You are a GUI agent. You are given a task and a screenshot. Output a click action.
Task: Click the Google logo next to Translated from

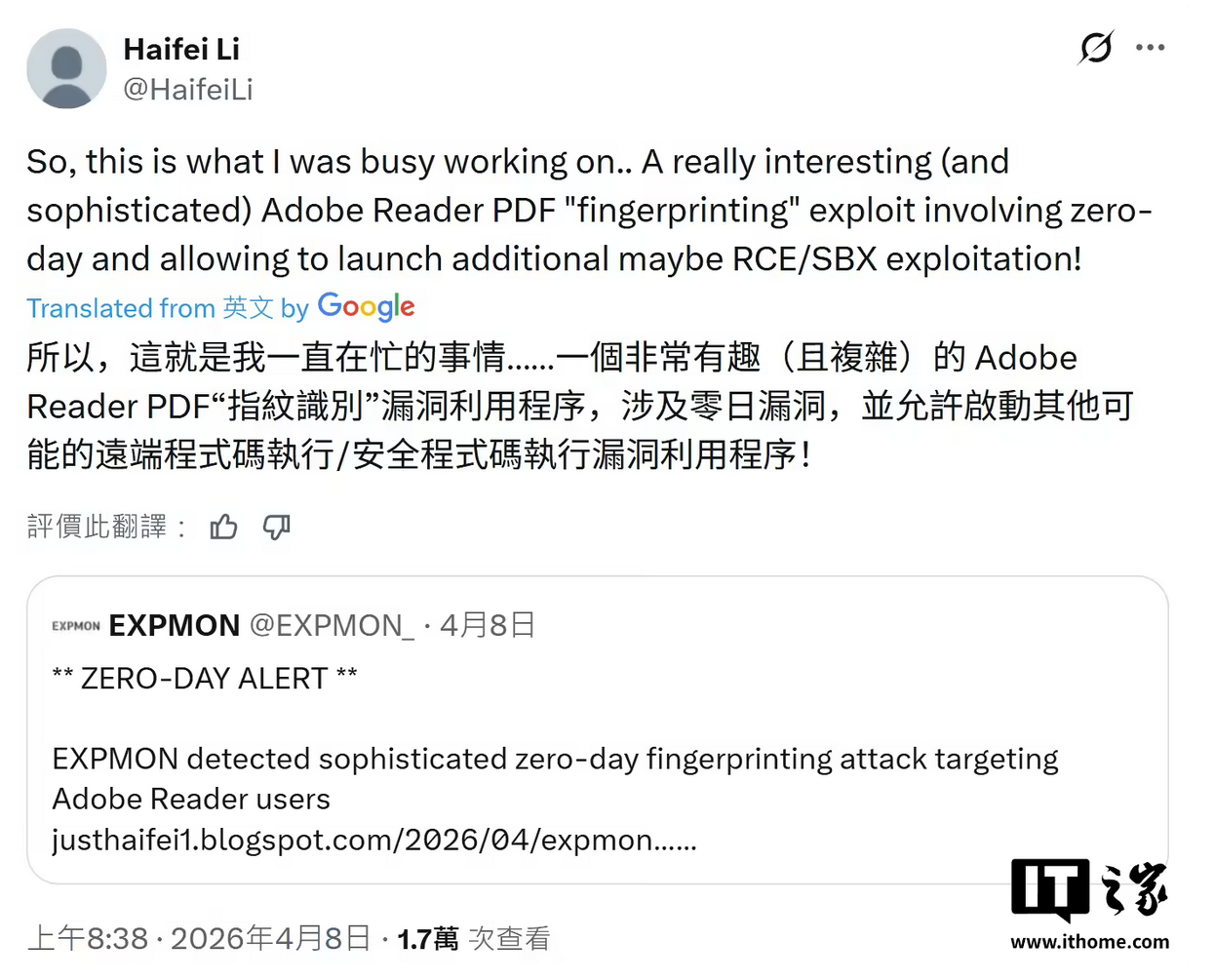click(x=366, y=306)
